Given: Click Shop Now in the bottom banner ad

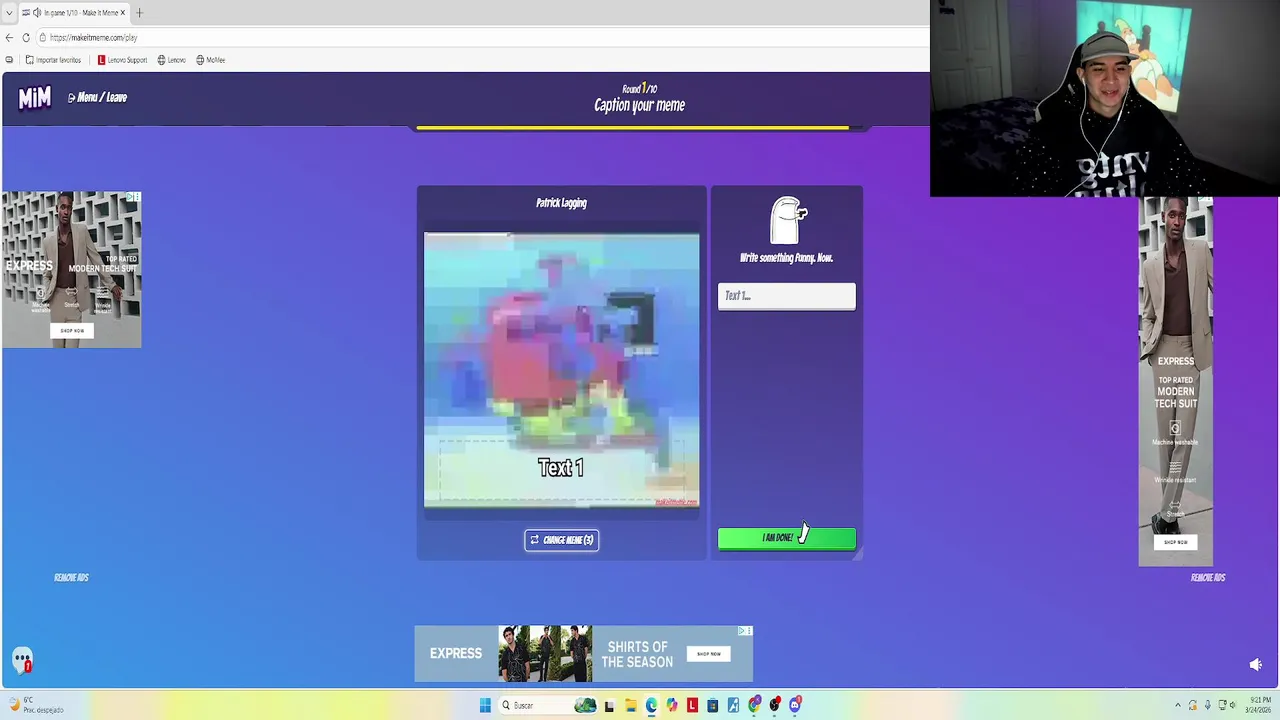Looking at the screenshot, I should pos(708,654).
